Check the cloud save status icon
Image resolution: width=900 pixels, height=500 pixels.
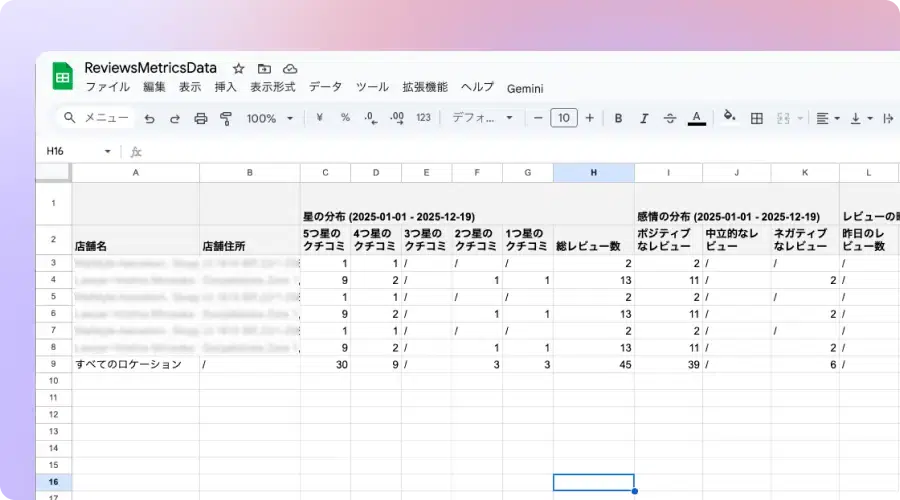click(x=290, y=69)
